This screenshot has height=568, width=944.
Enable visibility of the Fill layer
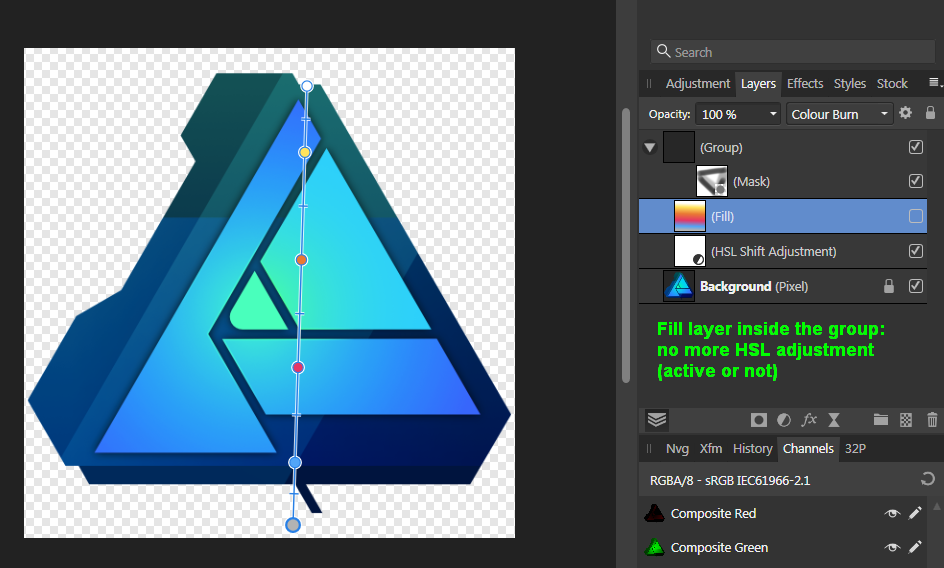916,216
